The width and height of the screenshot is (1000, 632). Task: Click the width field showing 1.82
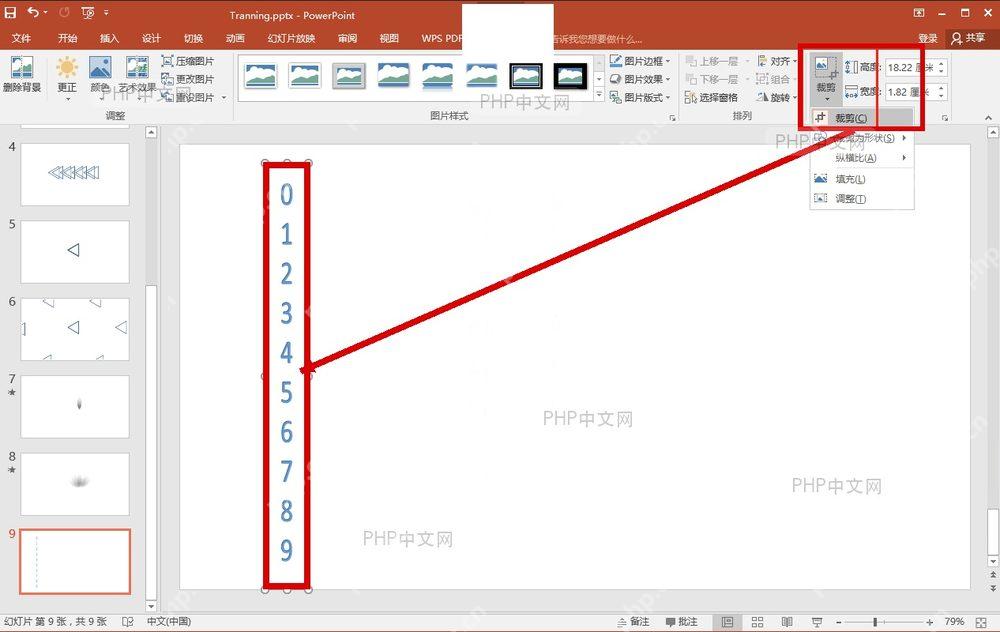pyautogui.click(x=911, y=92)
